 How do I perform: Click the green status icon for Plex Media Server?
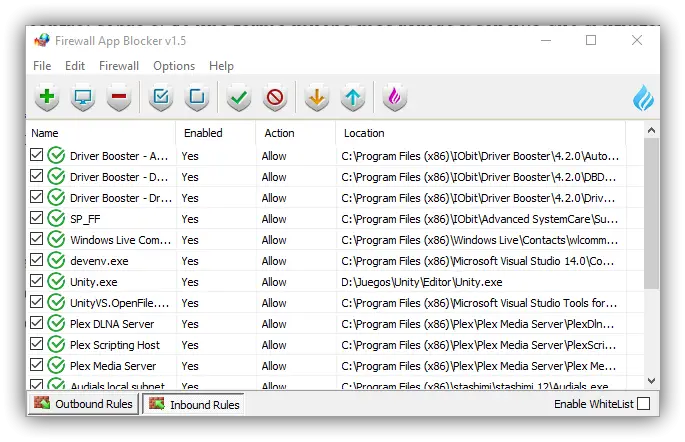pos(56,366)
